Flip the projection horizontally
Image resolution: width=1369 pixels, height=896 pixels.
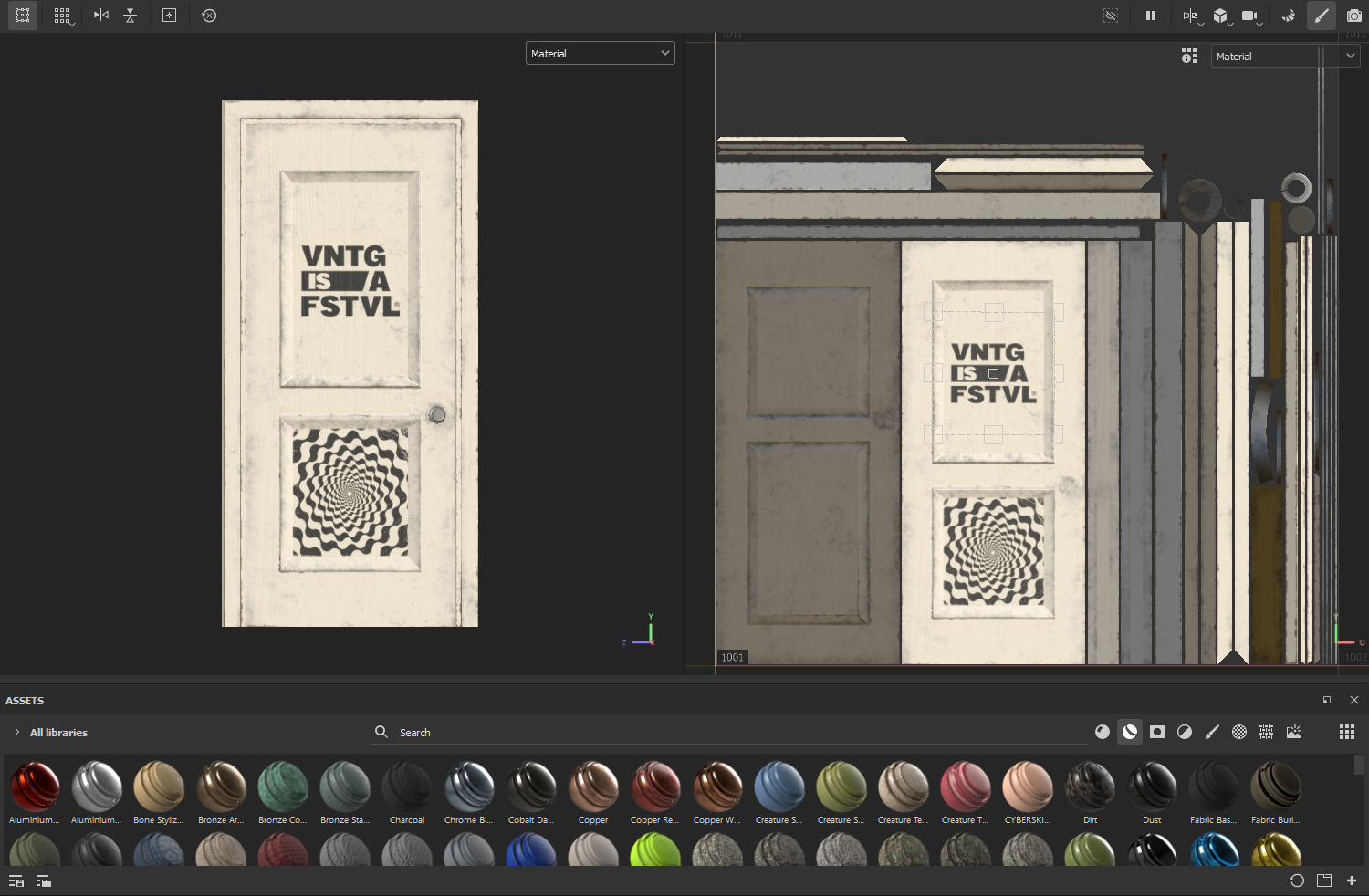(101, 16)
